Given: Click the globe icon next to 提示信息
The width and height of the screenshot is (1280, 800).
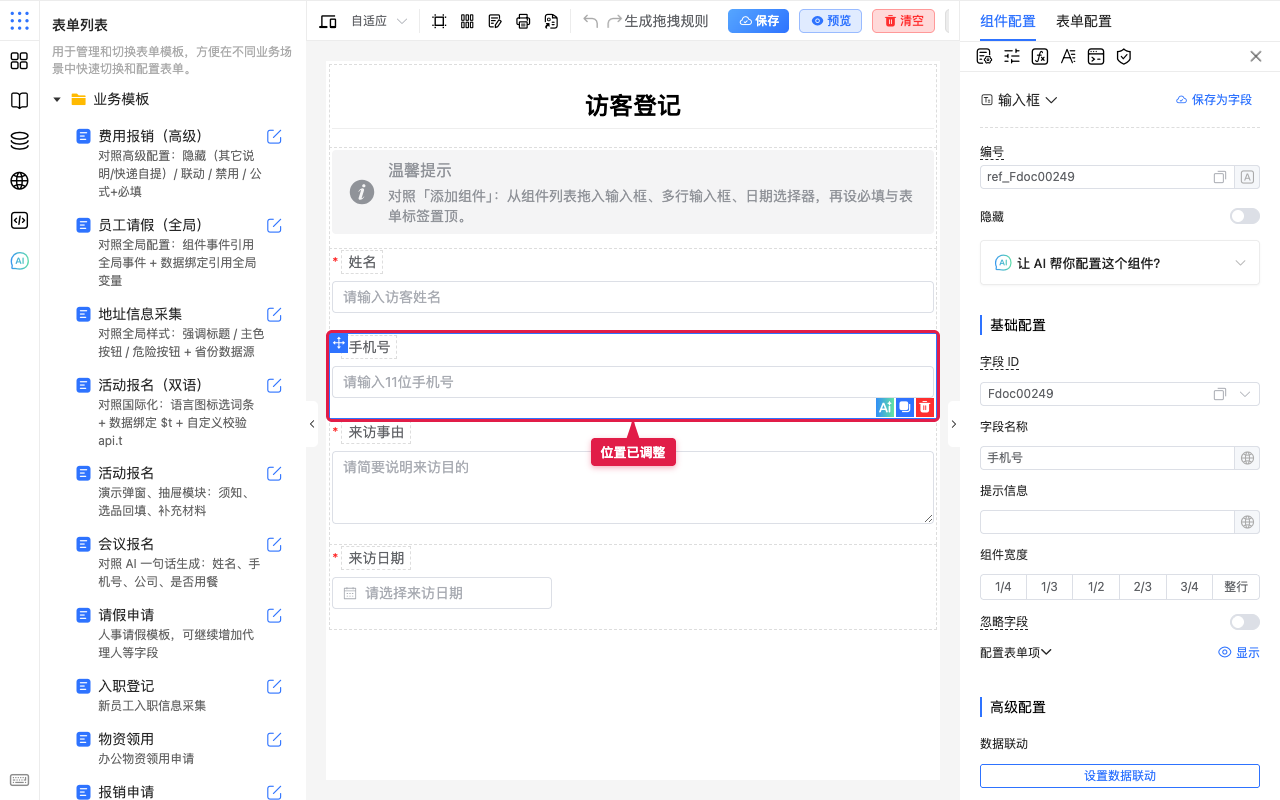Looking at the screenshot, I should coord(1247,522).
